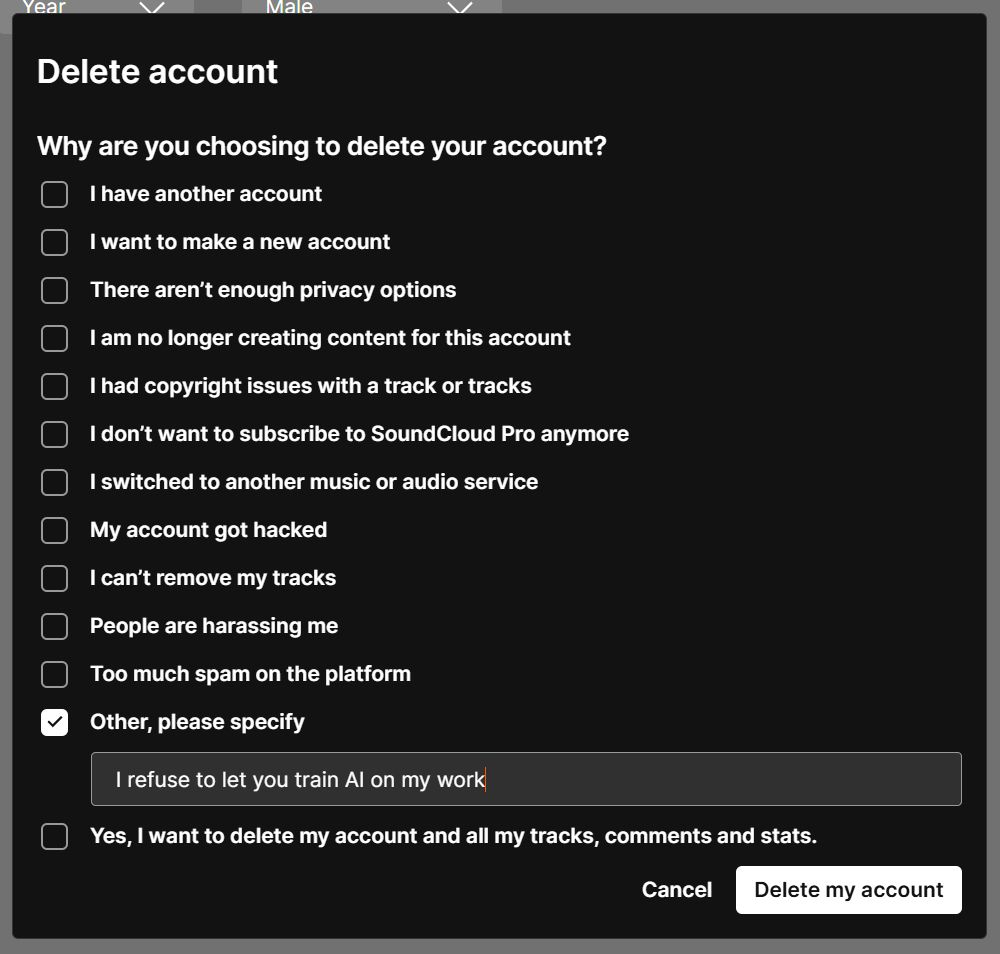Check "People are harassing me"
This screenshot has height=954, width=1000.
(x=54, y=626)
